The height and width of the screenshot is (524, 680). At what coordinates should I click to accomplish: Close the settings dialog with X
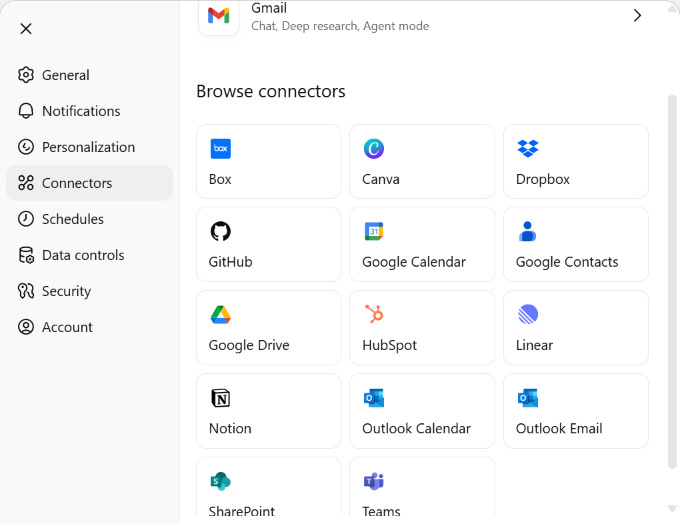26,29
